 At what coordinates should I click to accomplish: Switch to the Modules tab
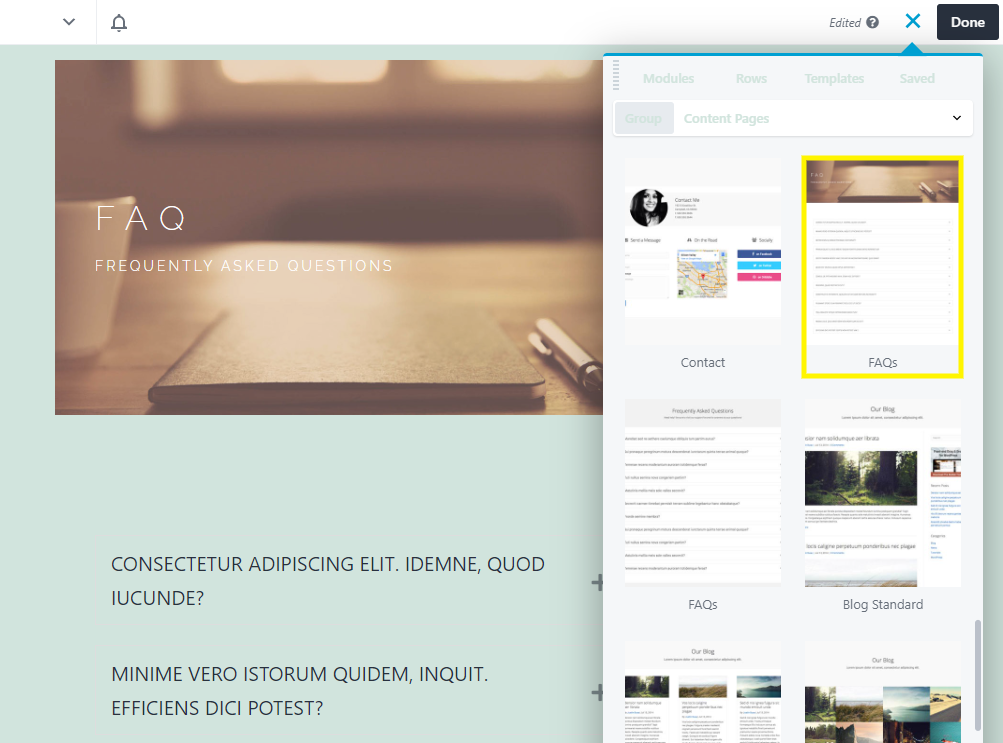coord(668,78)
